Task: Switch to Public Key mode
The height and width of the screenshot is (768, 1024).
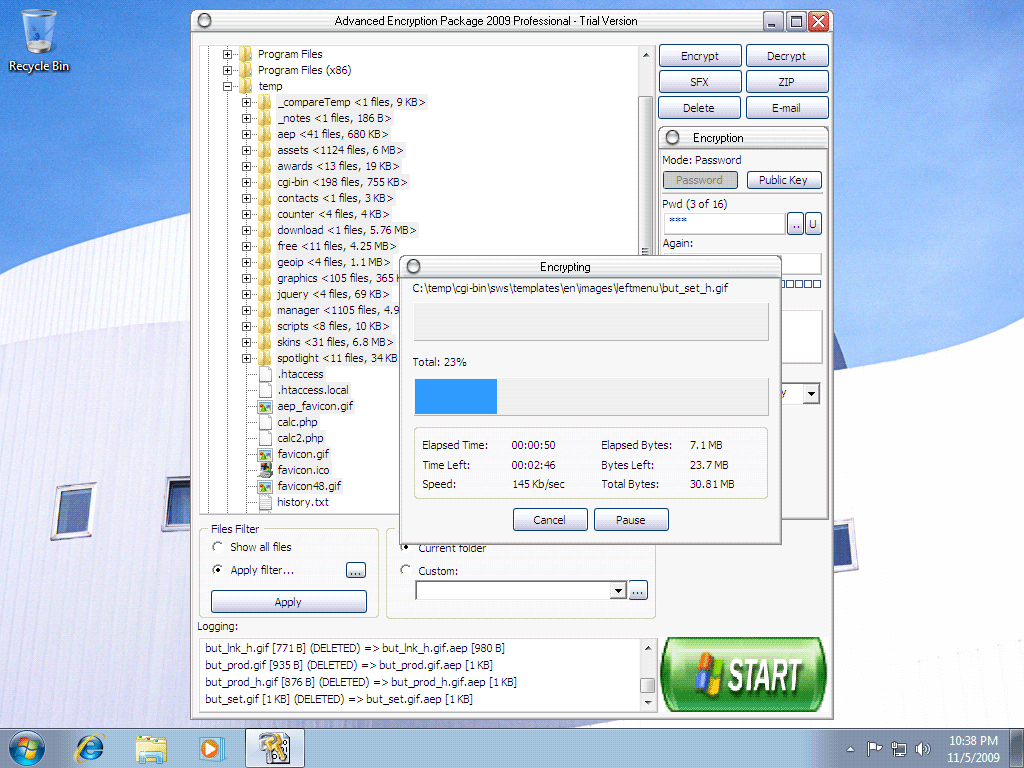Action: 784,180
